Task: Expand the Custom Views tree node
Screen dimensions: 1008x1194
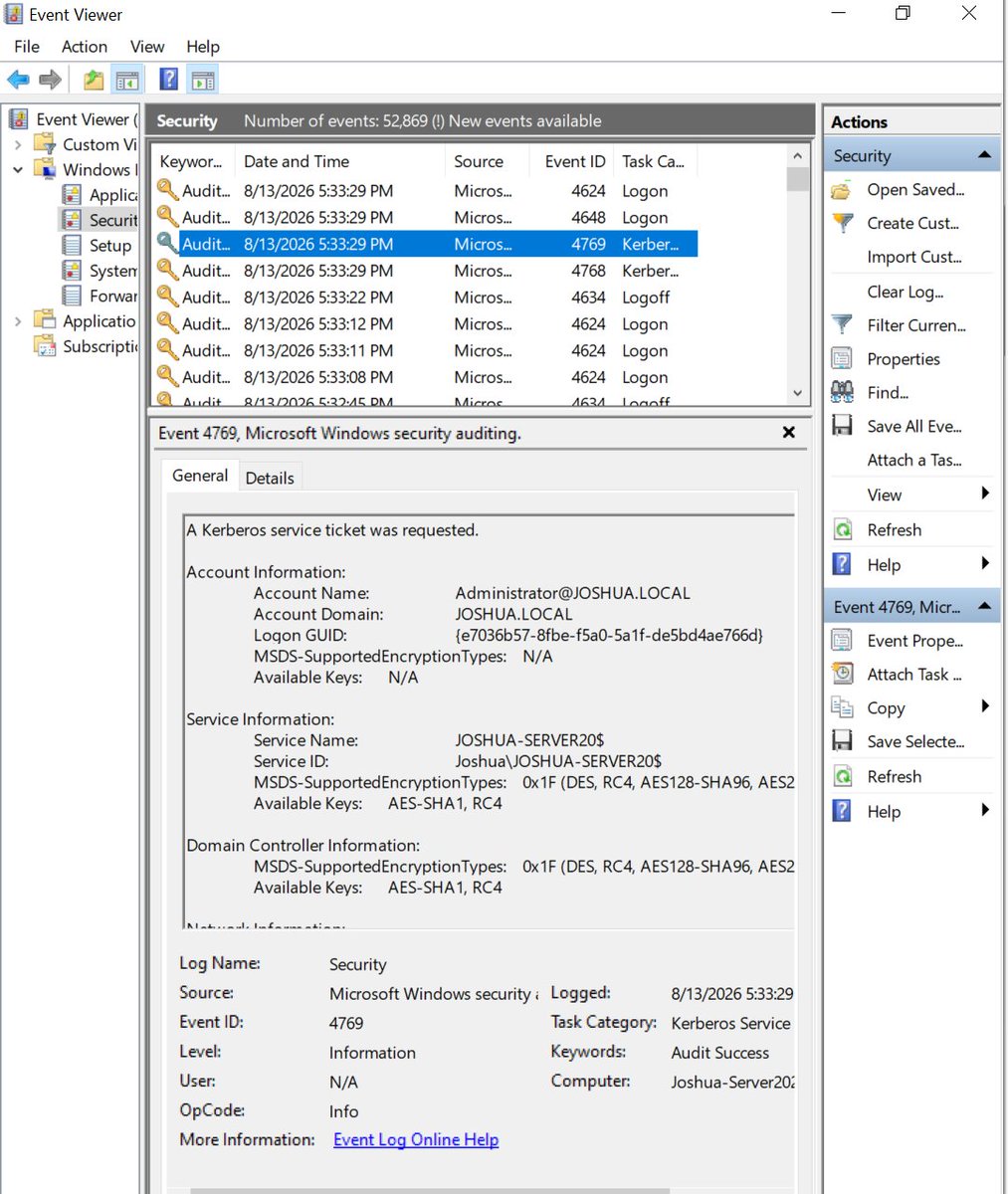Action: click(17, 144)
